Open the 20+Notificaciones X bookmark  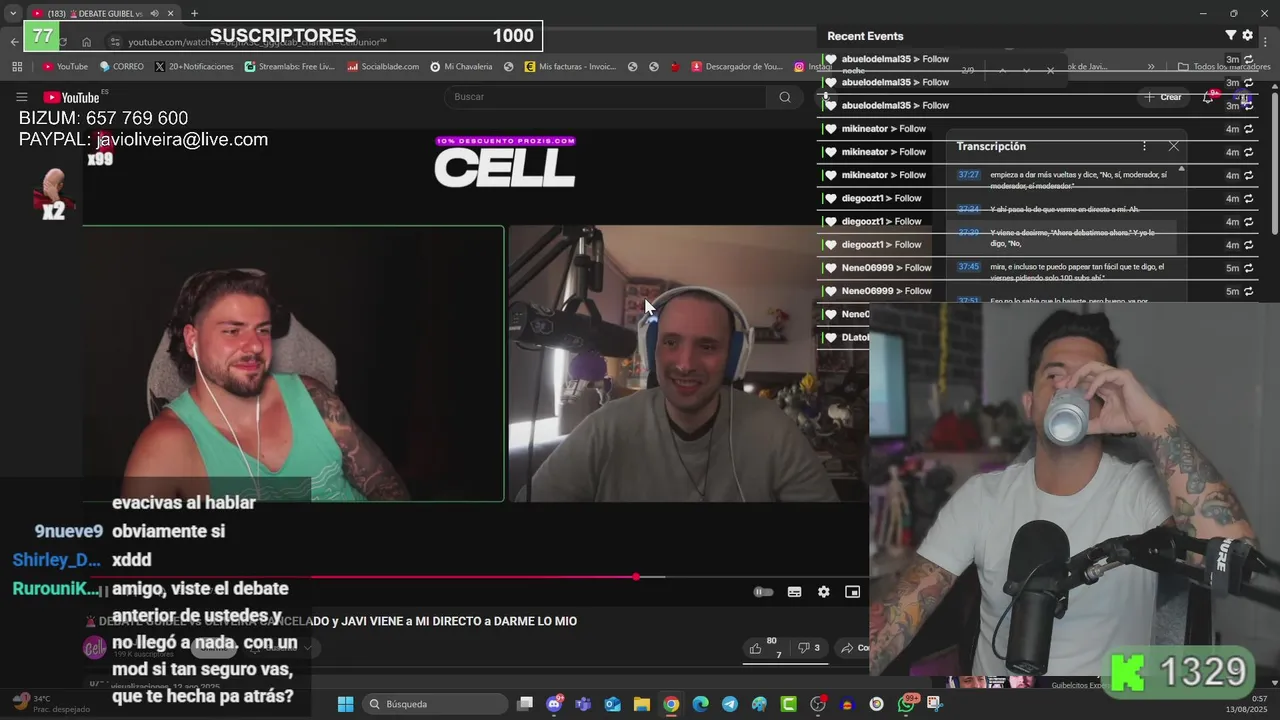[194, 67]
